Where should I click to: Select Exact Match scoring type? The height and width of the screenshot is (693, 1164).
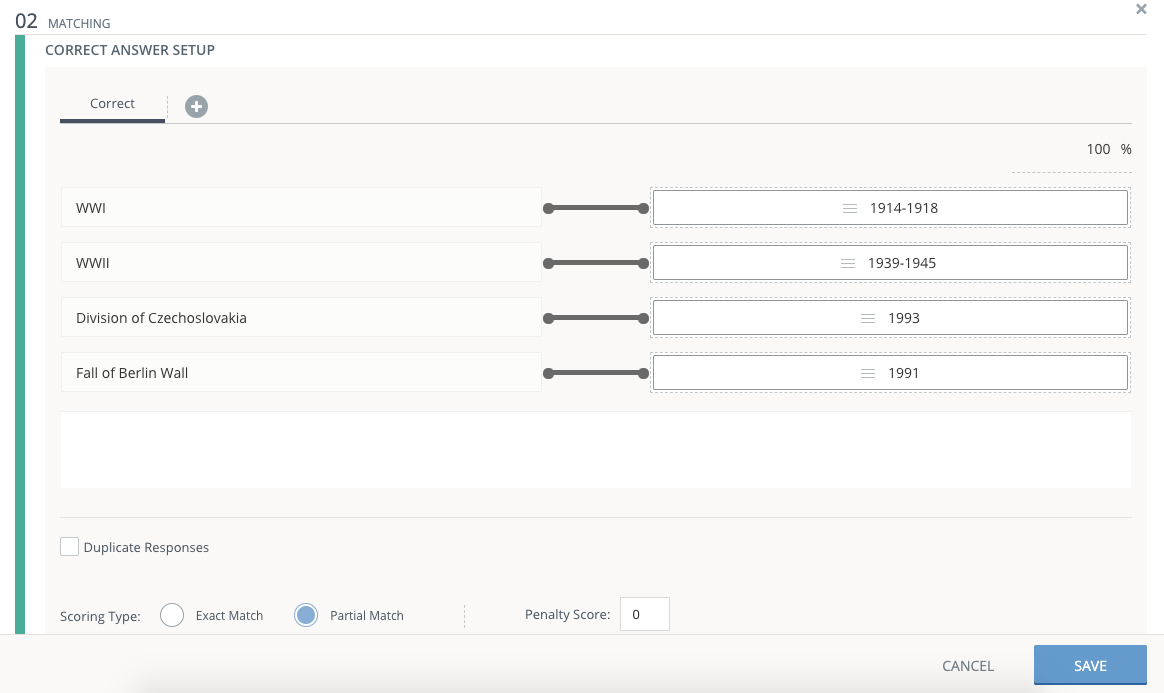pos(172,615)
